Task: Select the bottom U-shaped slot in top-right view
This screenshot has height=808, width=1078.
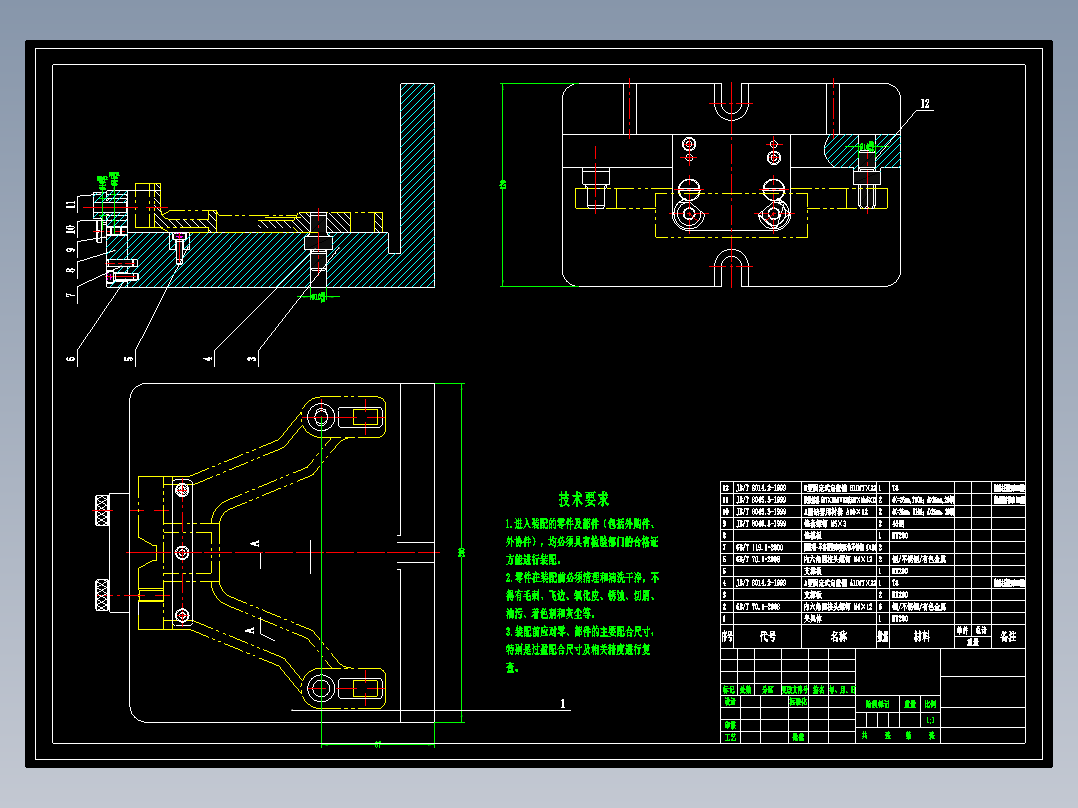Action: pos(732,268)
